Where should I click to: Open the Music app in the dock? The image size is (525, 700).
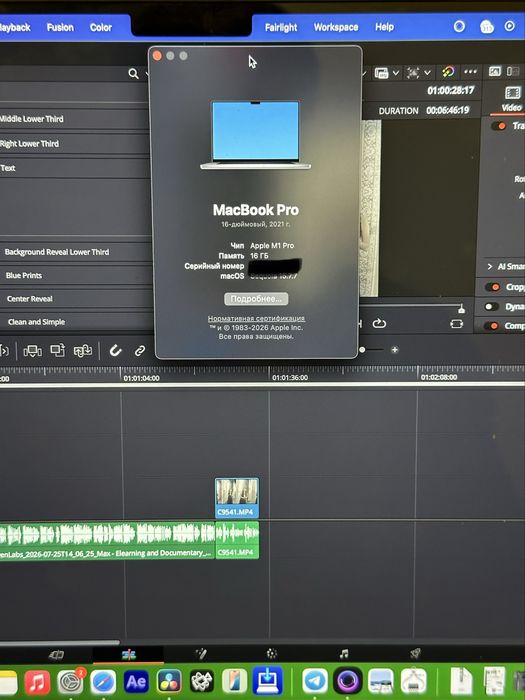coord(37,682)
